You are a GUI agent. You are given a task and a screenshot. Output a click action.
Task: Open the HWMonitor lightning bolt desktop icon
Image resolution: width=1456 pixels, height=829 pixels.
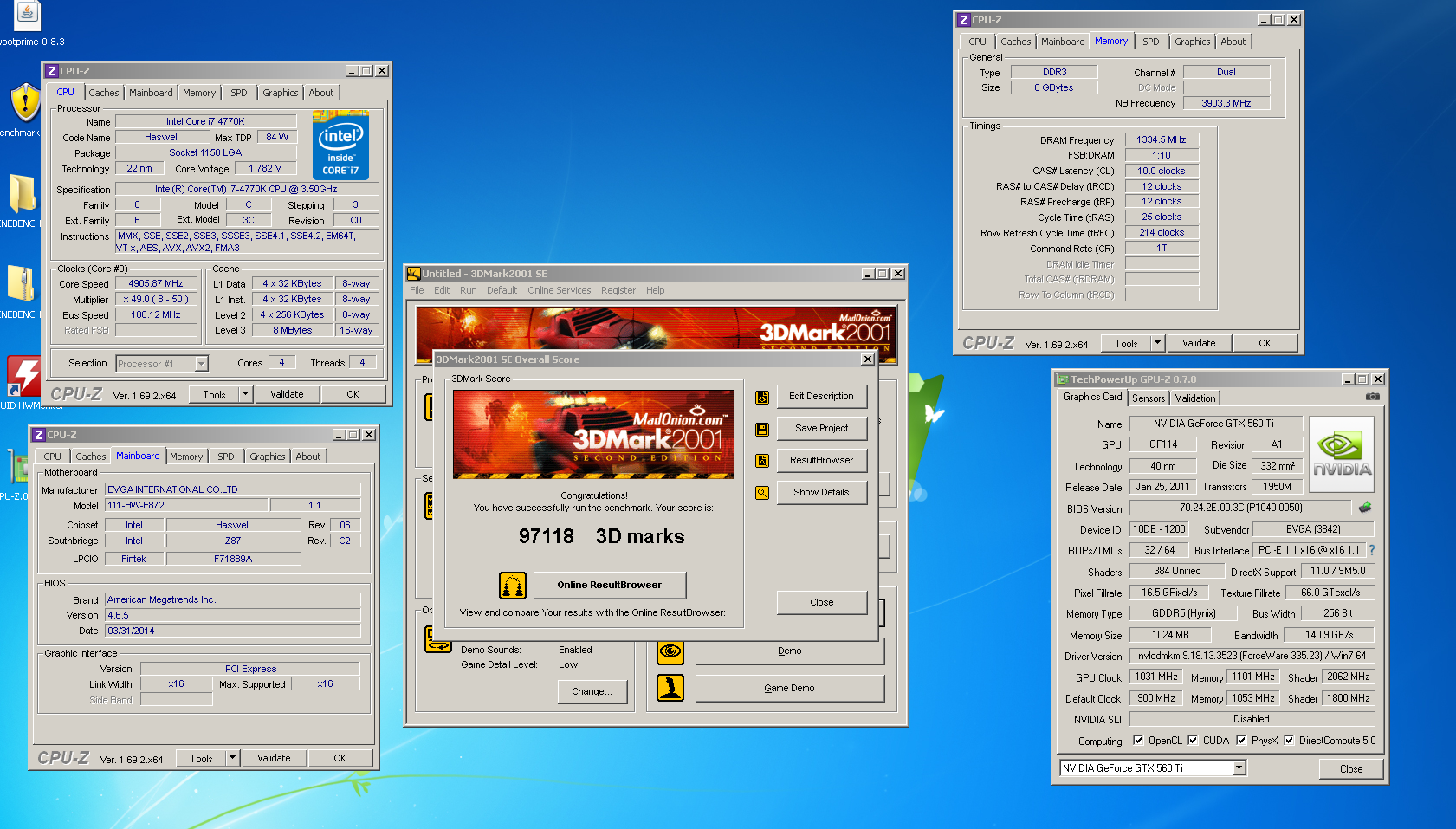tap(24, 376)
